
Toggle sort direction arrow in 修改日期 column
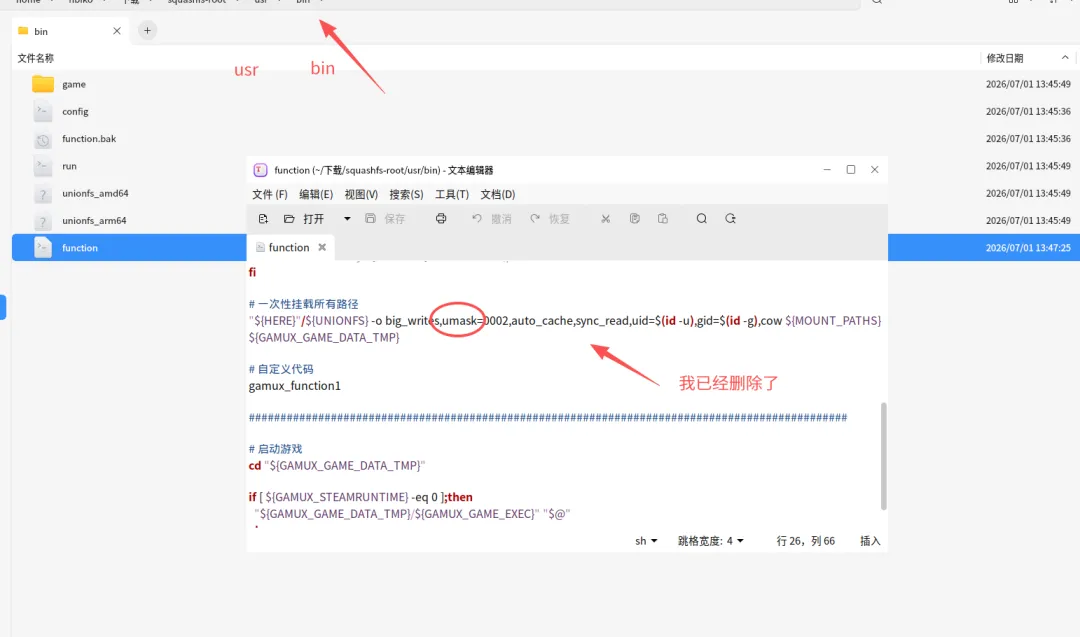pyautogui.click(x=1065, y=58)
